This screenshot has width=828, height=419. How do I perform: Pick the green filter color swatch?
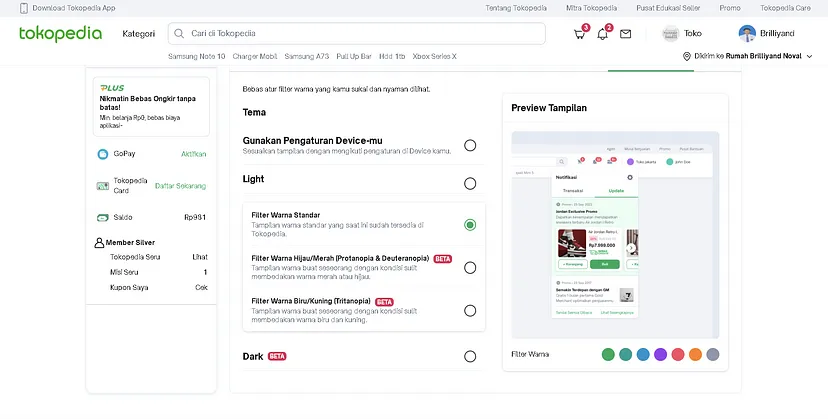tap(608, 355)
